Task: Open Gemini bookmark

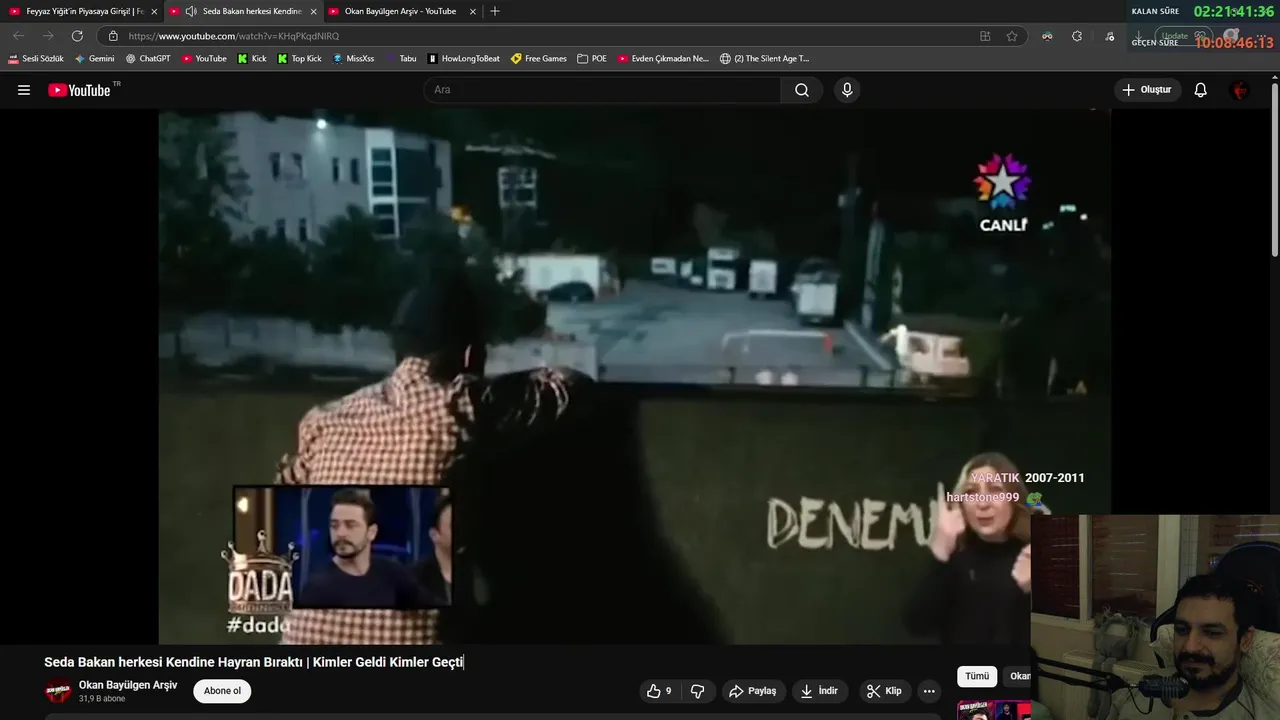Action: (x=95, y=58)
